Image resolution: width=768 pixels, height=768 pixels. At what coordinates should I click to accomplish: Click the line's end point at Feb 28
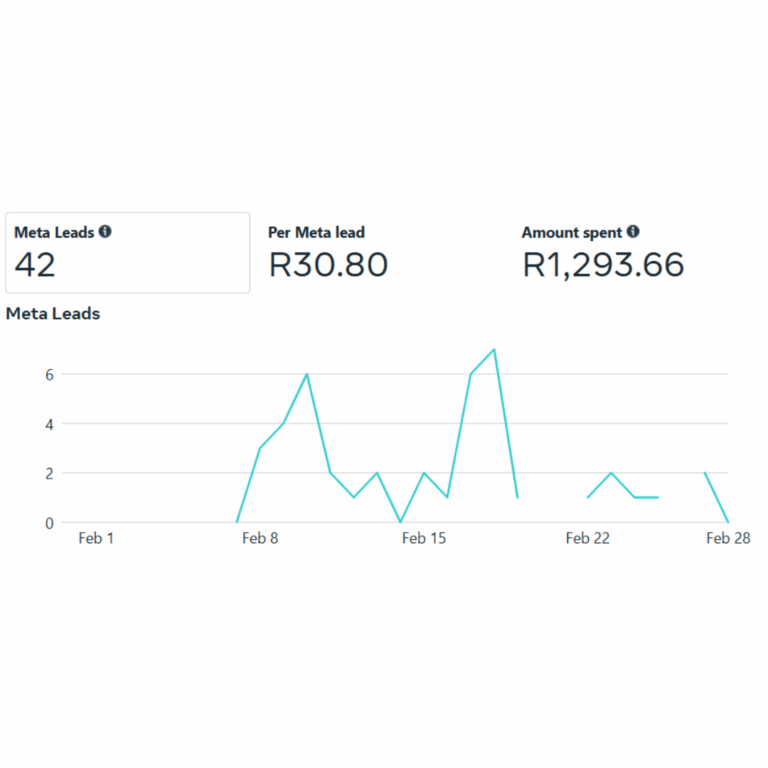coord(728,522)
